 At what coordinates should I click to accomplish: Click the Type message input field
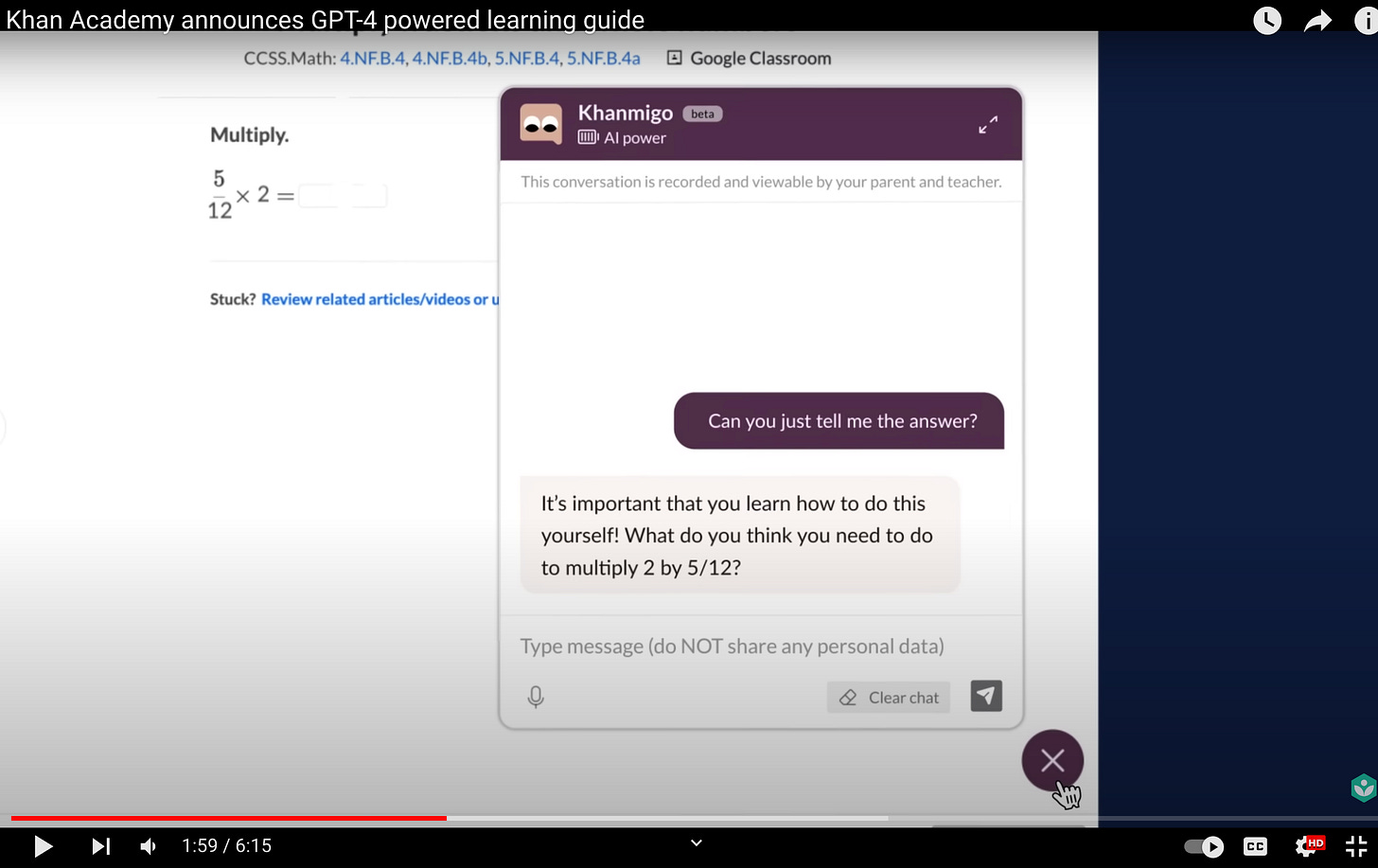pyautogui.click(x=733, y=647)
